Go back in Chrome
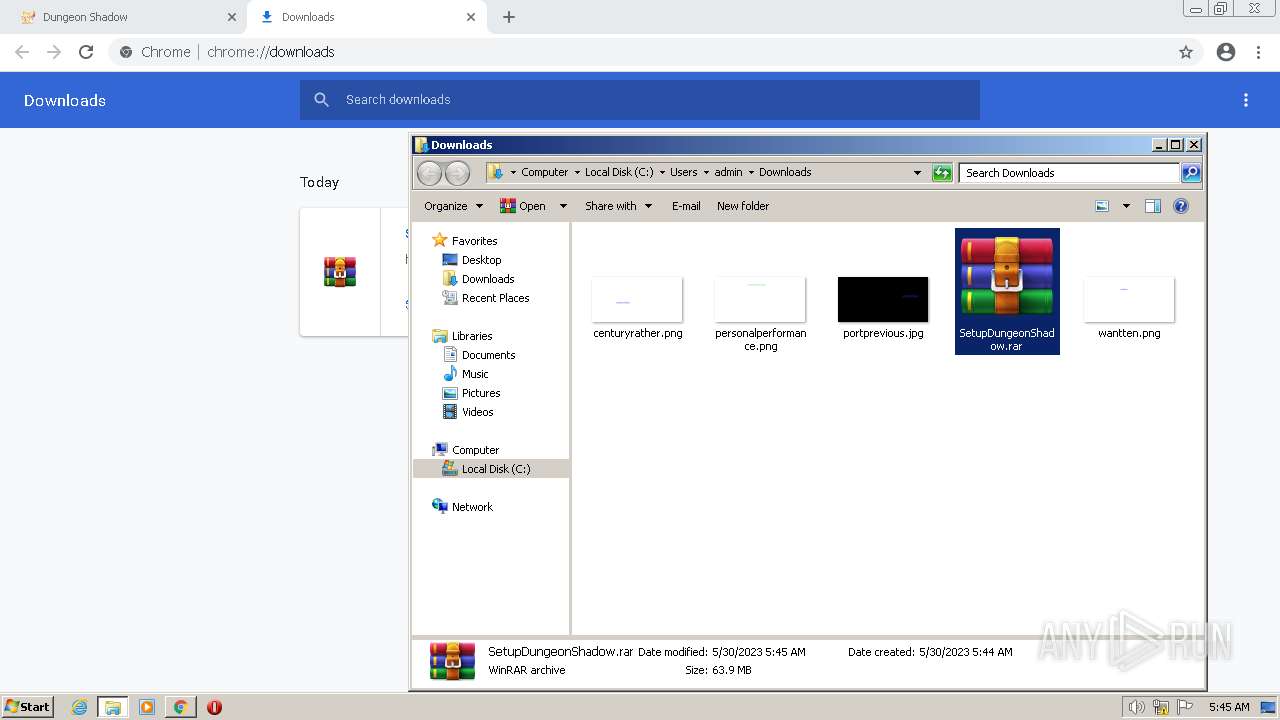 (x=22, y=52)
